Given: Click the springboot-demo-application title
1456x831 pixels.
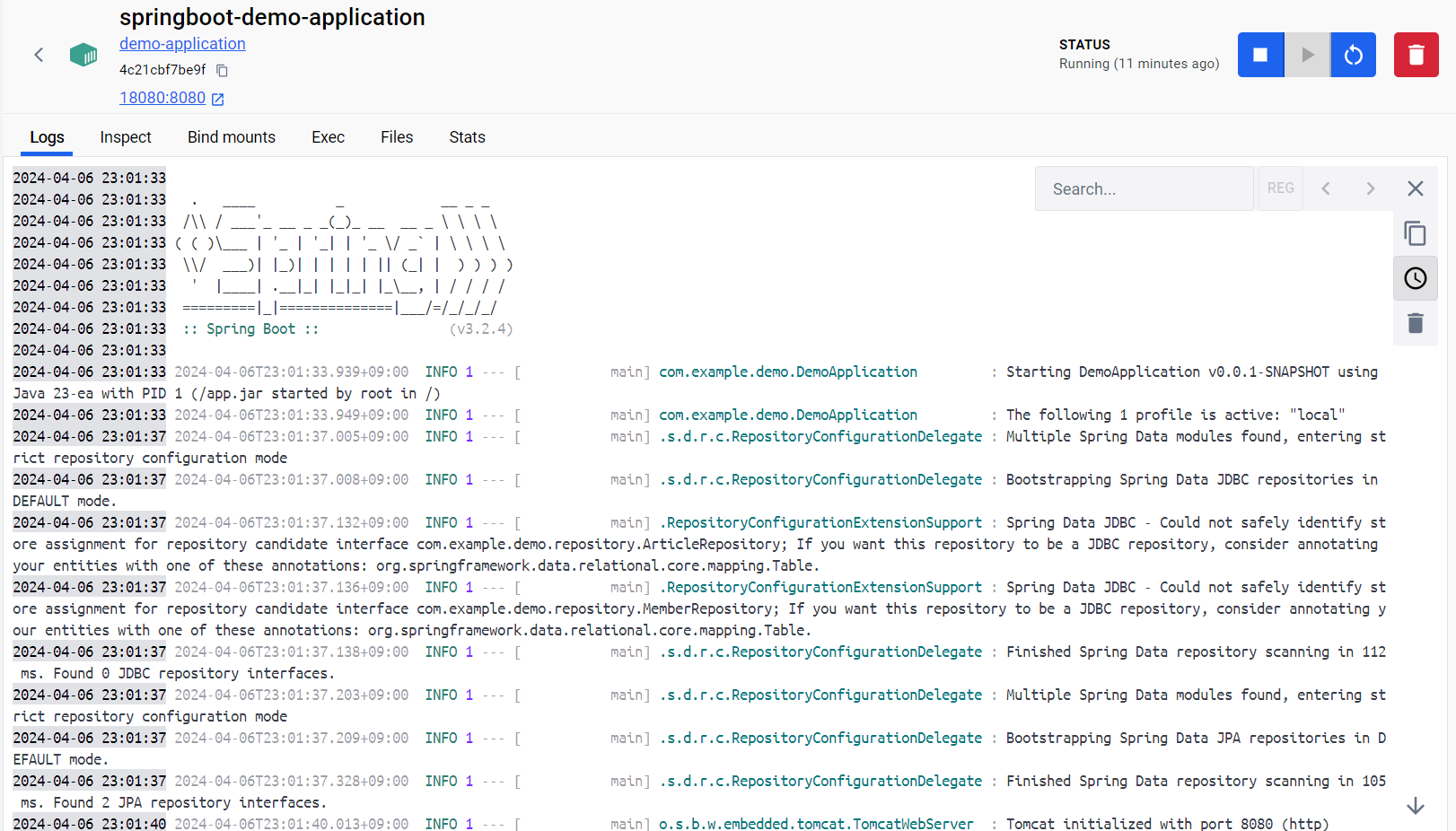Looking at the screenshot, I should (x=272, y=17).
